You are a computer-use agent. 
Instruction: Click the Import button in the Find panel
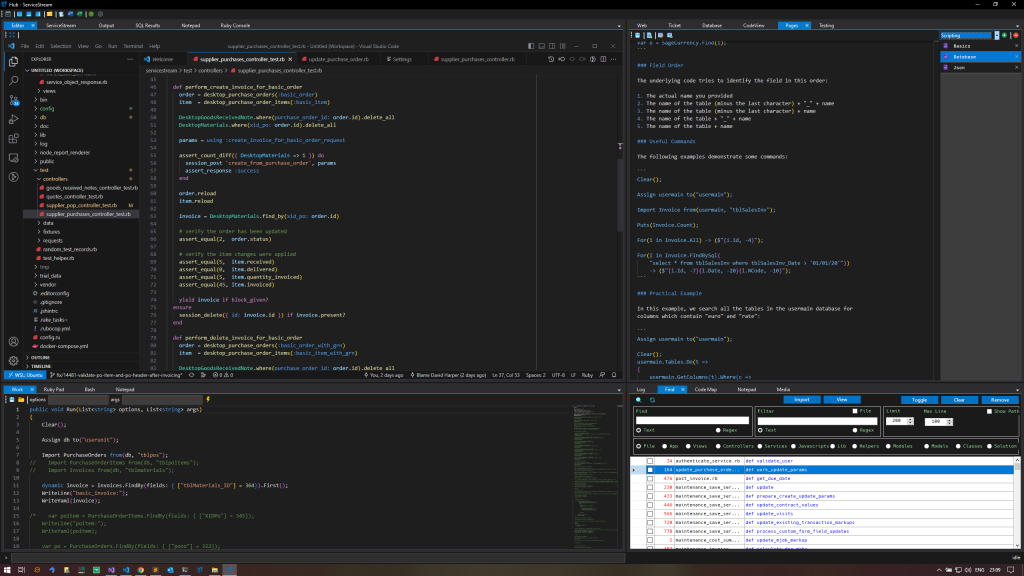tap(802, 400)
